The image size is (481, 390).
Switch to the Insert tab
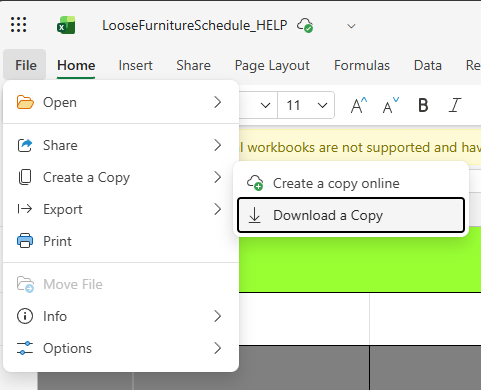(x=135, y=65)
